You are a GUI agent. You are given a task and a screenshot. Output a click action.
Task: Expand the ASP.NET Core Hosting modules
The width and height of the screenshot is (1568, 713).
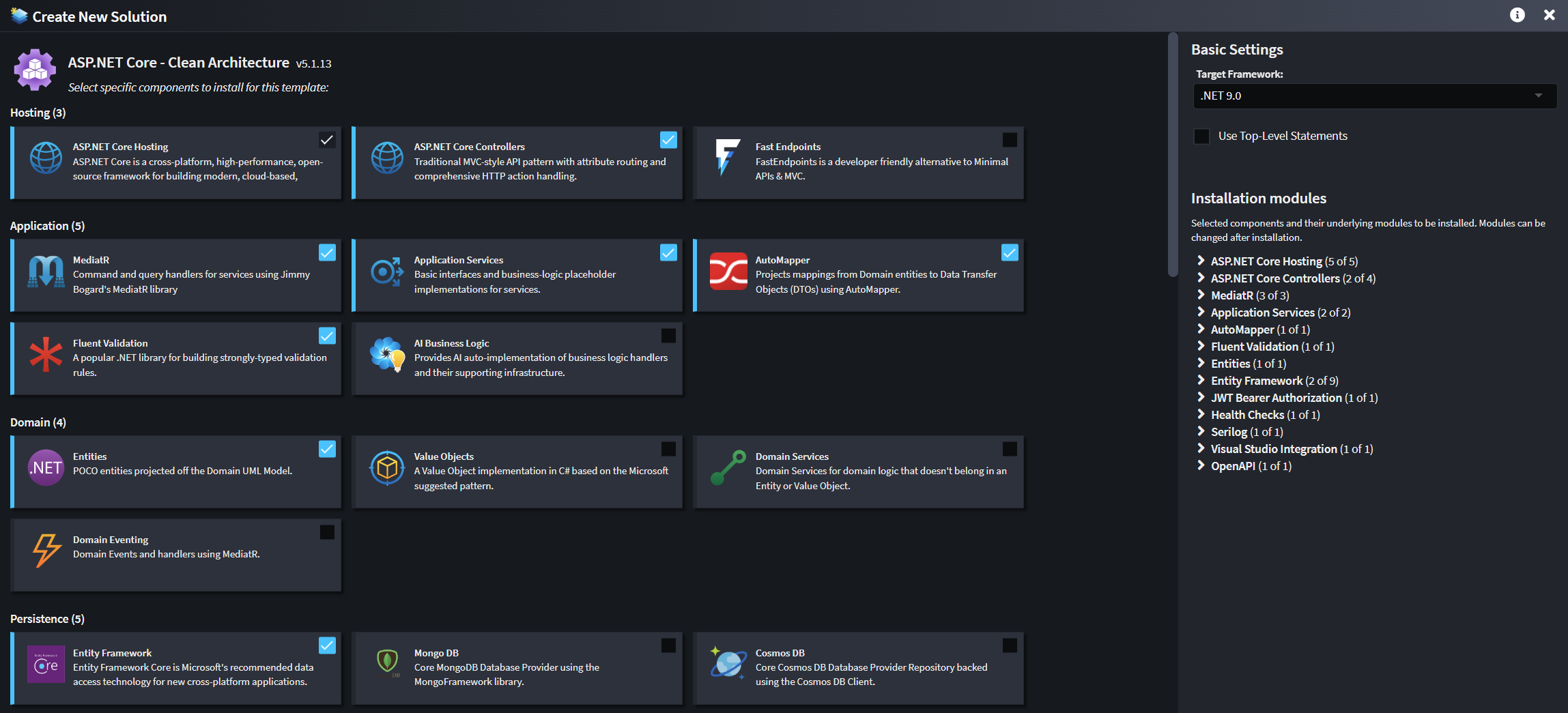1201,261
